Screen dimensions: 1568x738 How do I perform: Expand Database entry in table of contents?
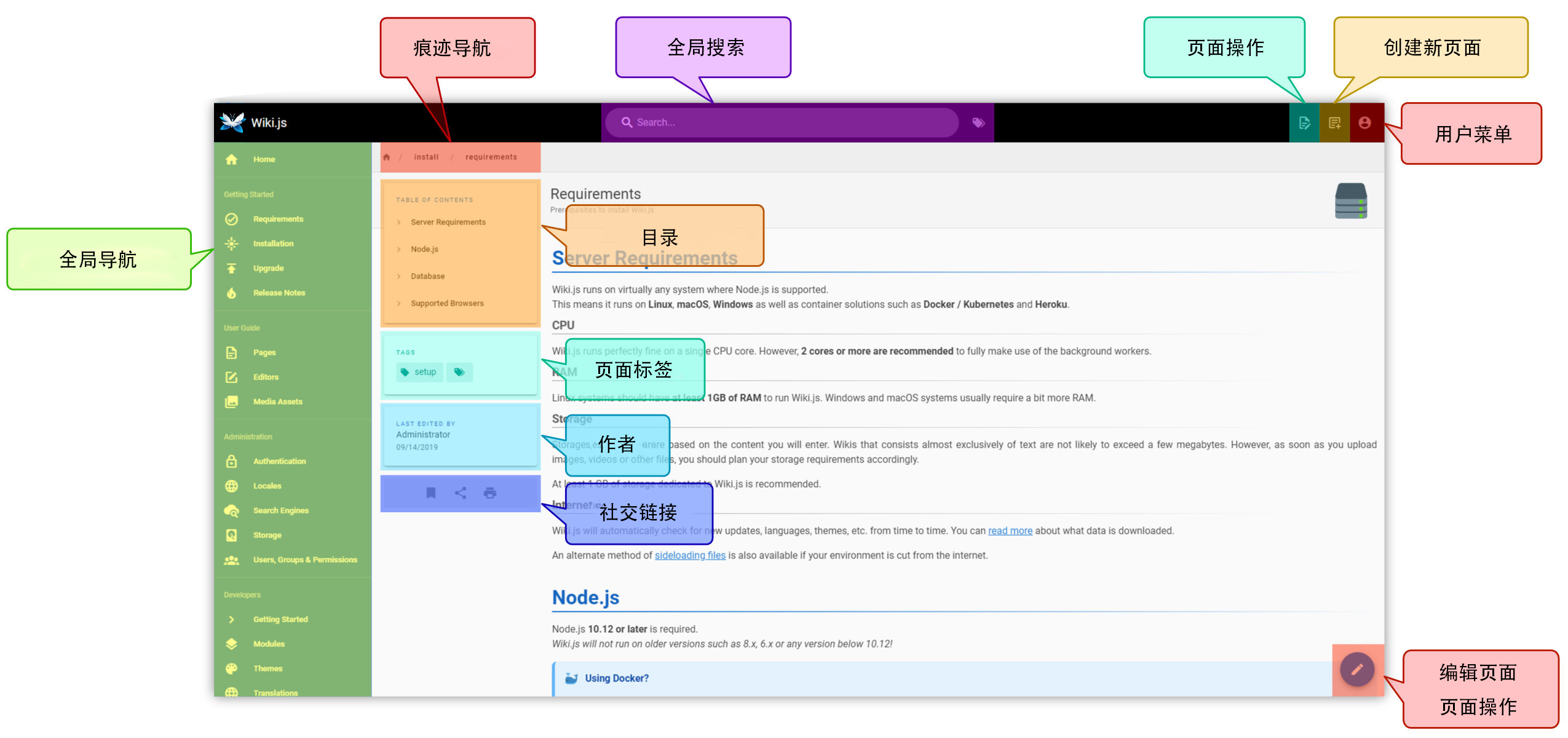(427, 276)
